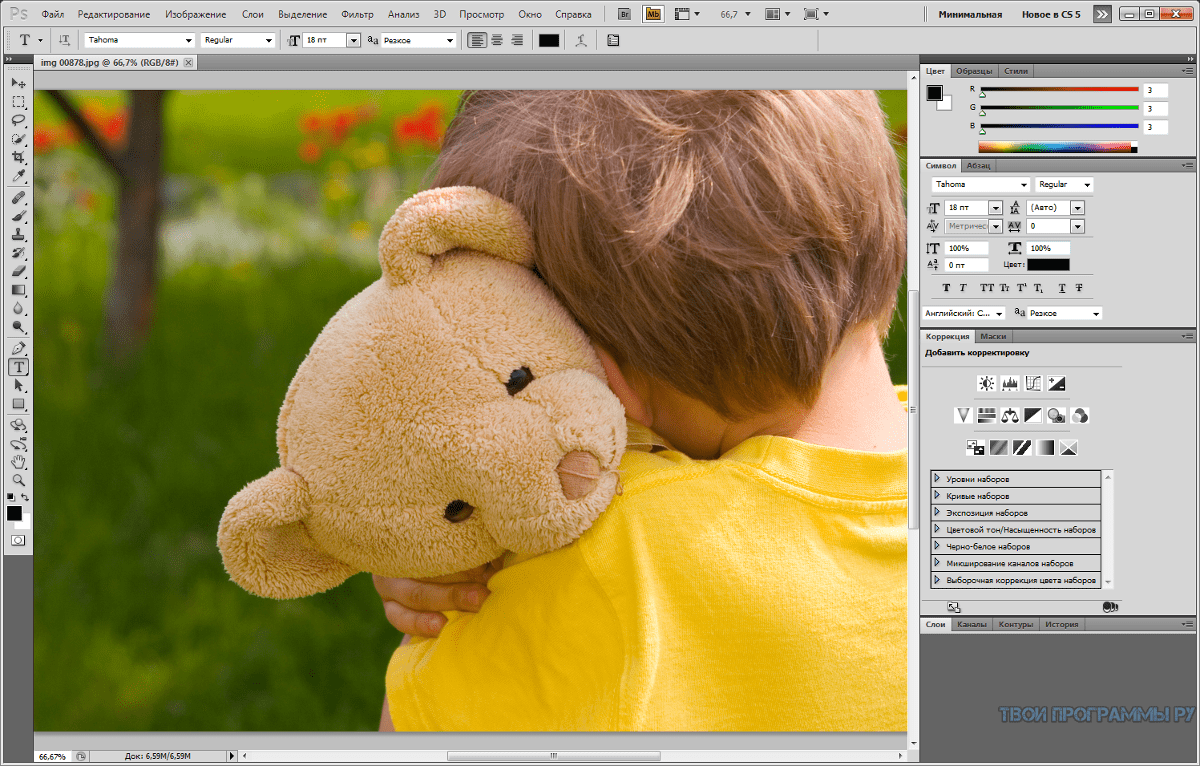Click the color spectrum ramp in Цвет panel
1200x766 pixels.
click(1058, 147)
